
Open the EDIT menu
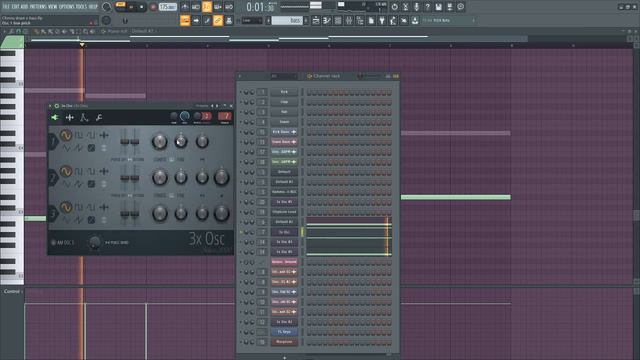(16, 7)
